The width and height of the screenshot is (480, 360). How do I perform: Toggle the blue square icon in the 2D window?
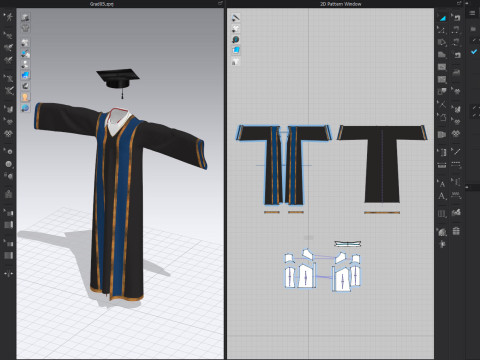[x=236, y=50]
